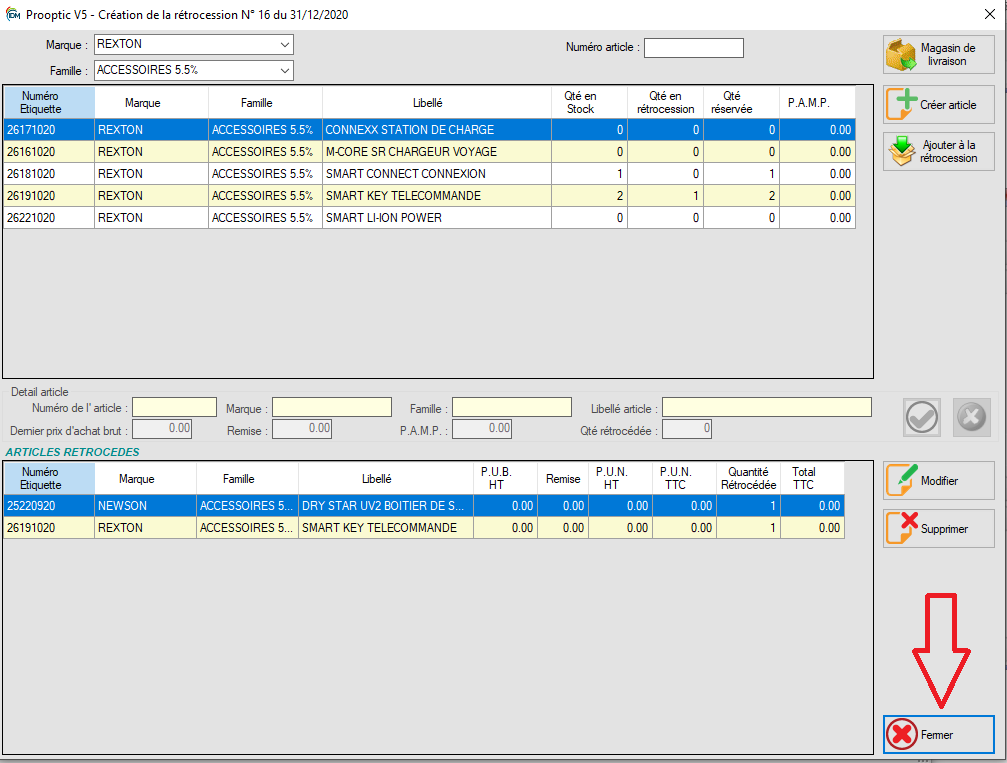
Task: Click the Modifier button label
Action: pyautogui.click(x=939, y=481)
